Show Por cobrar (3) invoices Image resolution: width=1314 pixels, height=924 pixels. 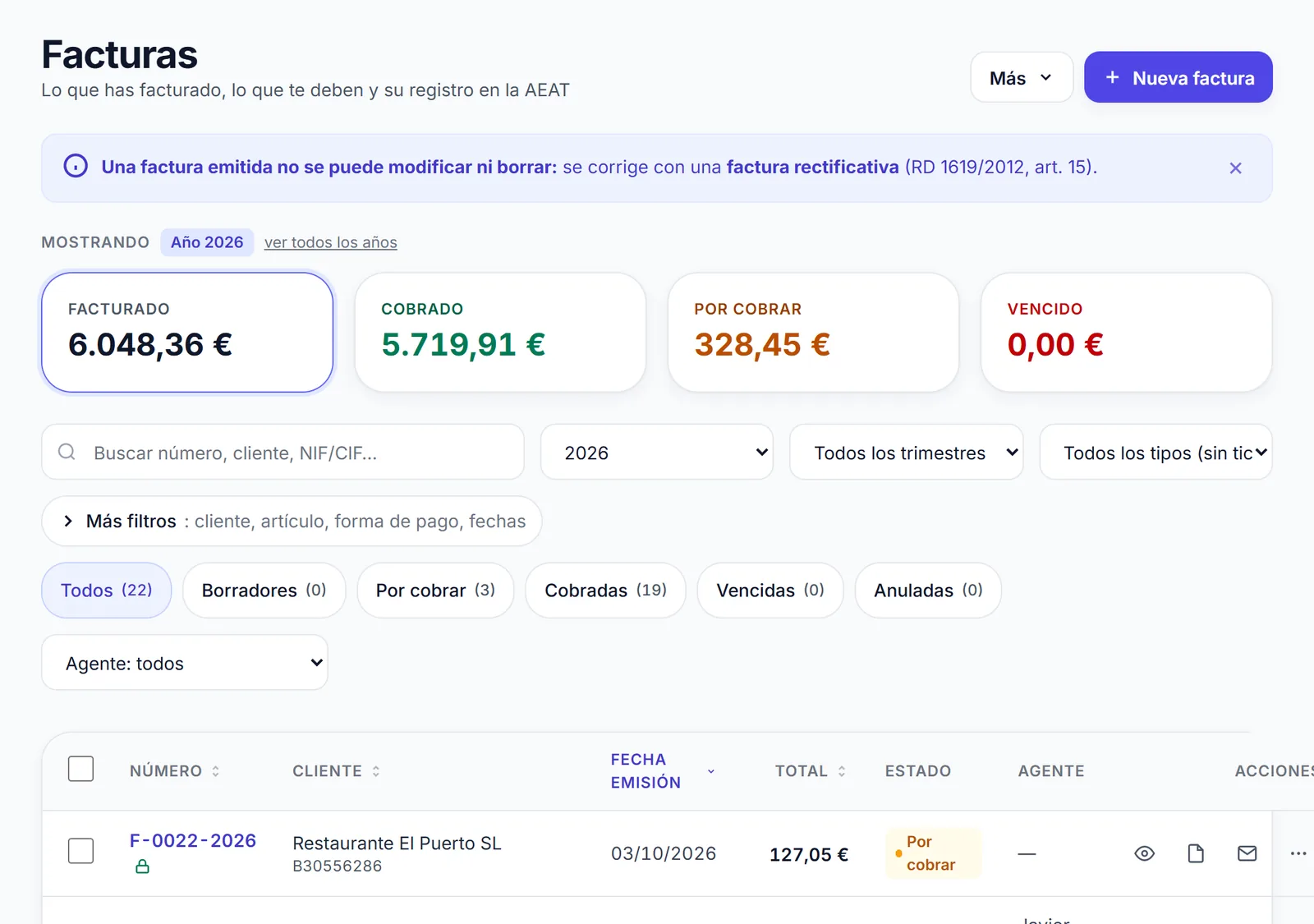pos(435,590)
